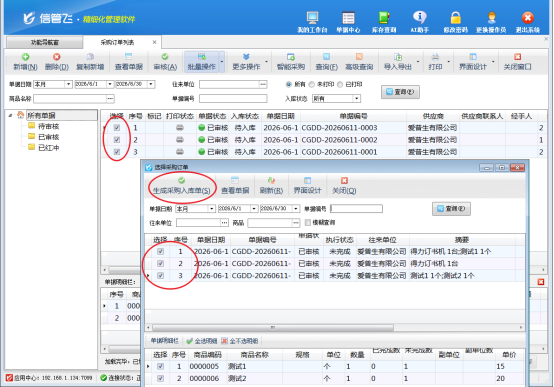This screenshot has height=387, width=554.
Task: Toggle the checkbox for main list row CGDD-20260611-0003
Action: (117, 128)
